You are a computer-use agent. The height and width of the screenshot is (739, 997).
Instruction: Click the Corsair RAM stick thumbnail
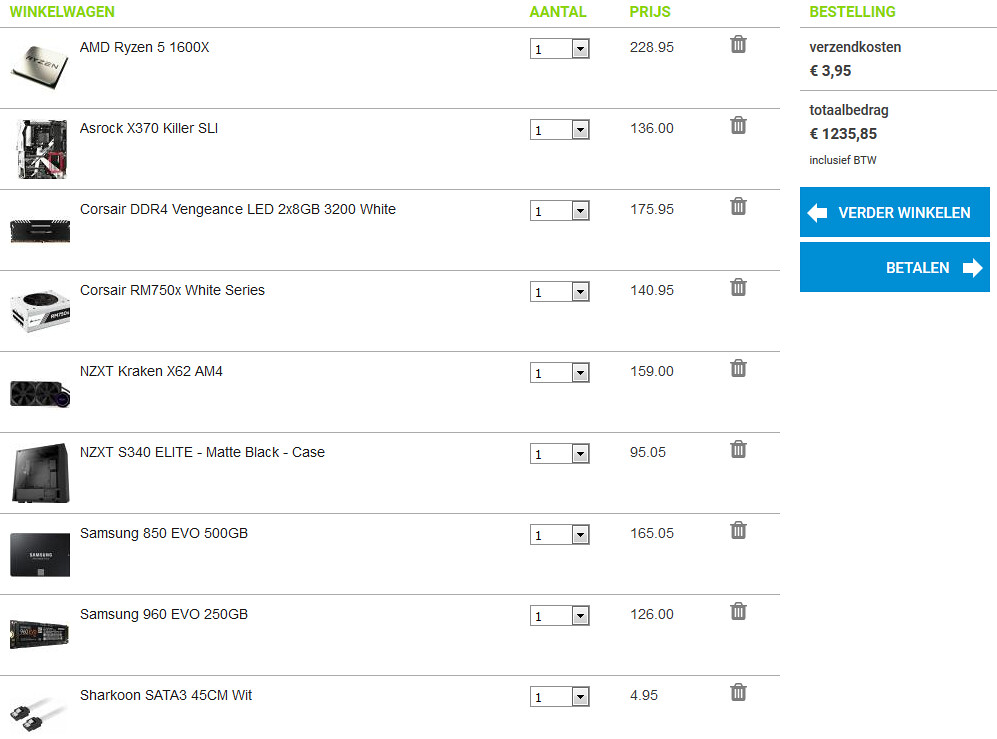click(x=40, y=231)
